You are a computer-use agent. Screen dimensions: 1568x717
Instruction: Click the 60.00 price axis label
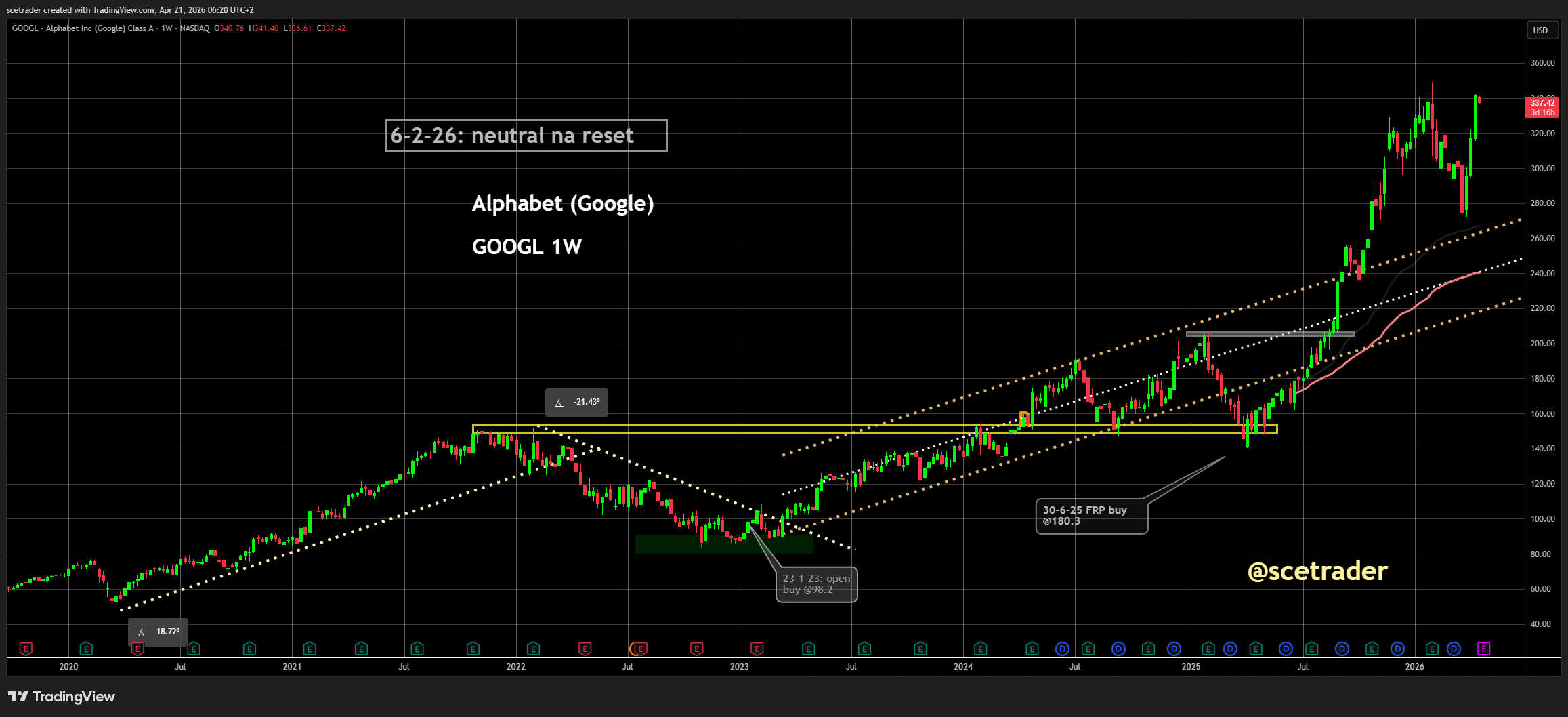point(1540,589)
